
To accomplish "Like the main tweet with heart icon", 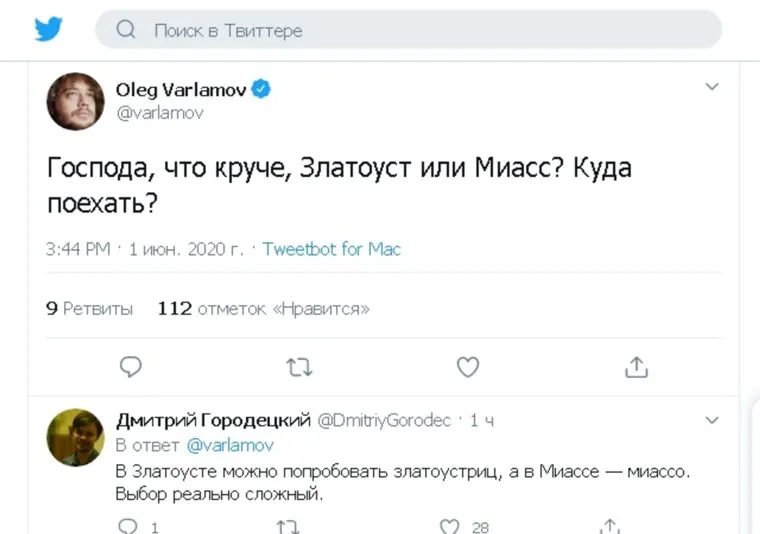I will tap(468, 368).
